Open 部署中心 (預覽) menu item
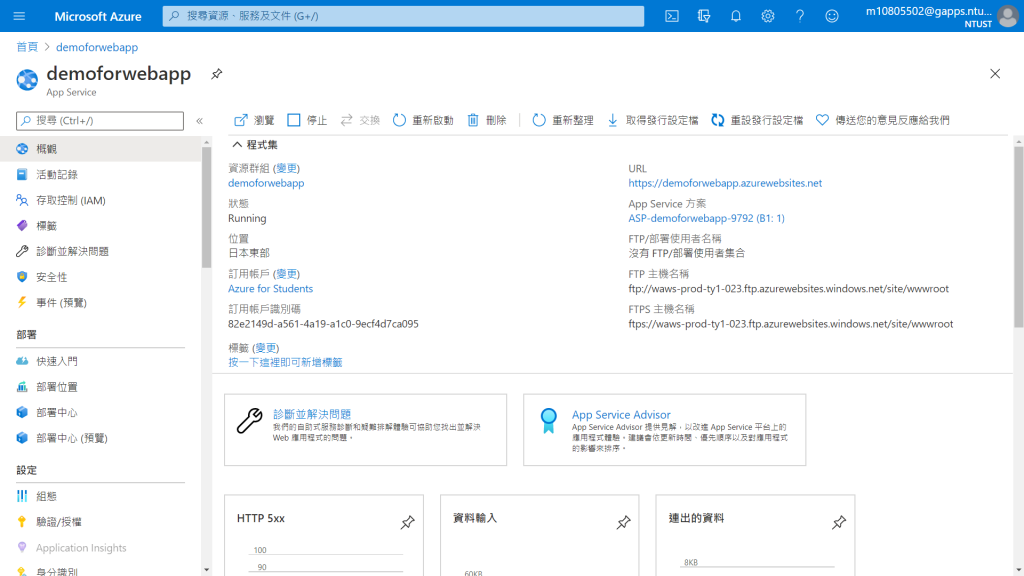Viewport: 1024px width, 576px height. (101, 438)
